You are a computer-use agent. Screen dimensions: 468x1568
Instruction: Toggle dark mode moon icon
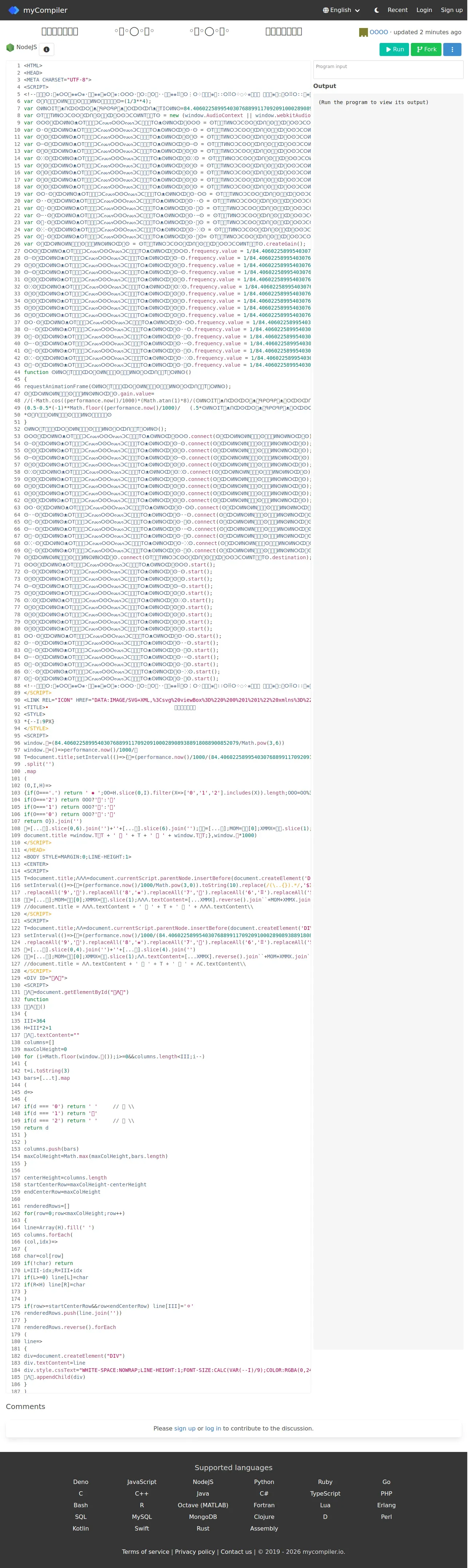pos(377,10)
